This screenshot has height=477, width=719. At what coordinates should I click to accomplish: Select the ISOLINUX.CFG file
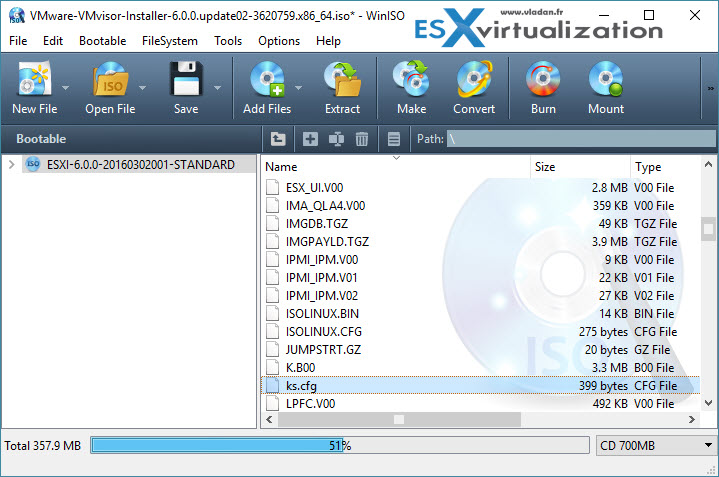[323, 331]
